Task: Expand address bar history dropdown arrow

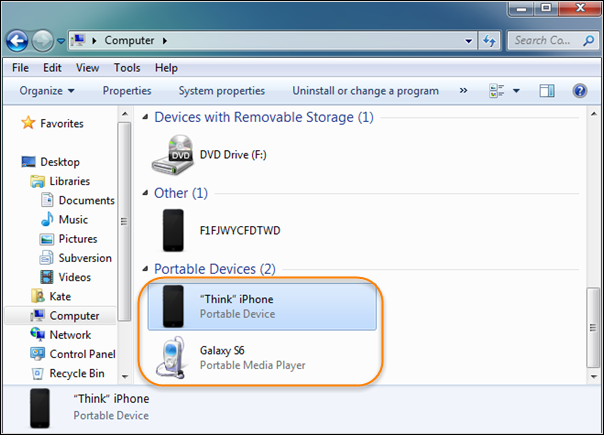Action: point(468,41)
